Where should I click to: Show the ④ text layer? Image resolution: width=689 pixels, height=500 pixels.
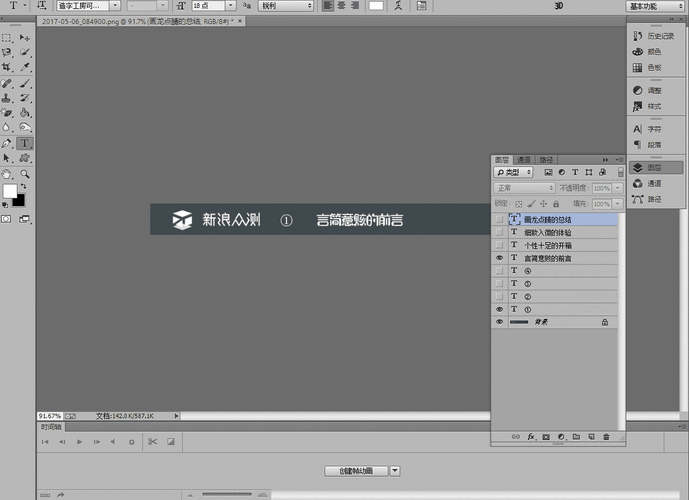[x=500, y=271]
